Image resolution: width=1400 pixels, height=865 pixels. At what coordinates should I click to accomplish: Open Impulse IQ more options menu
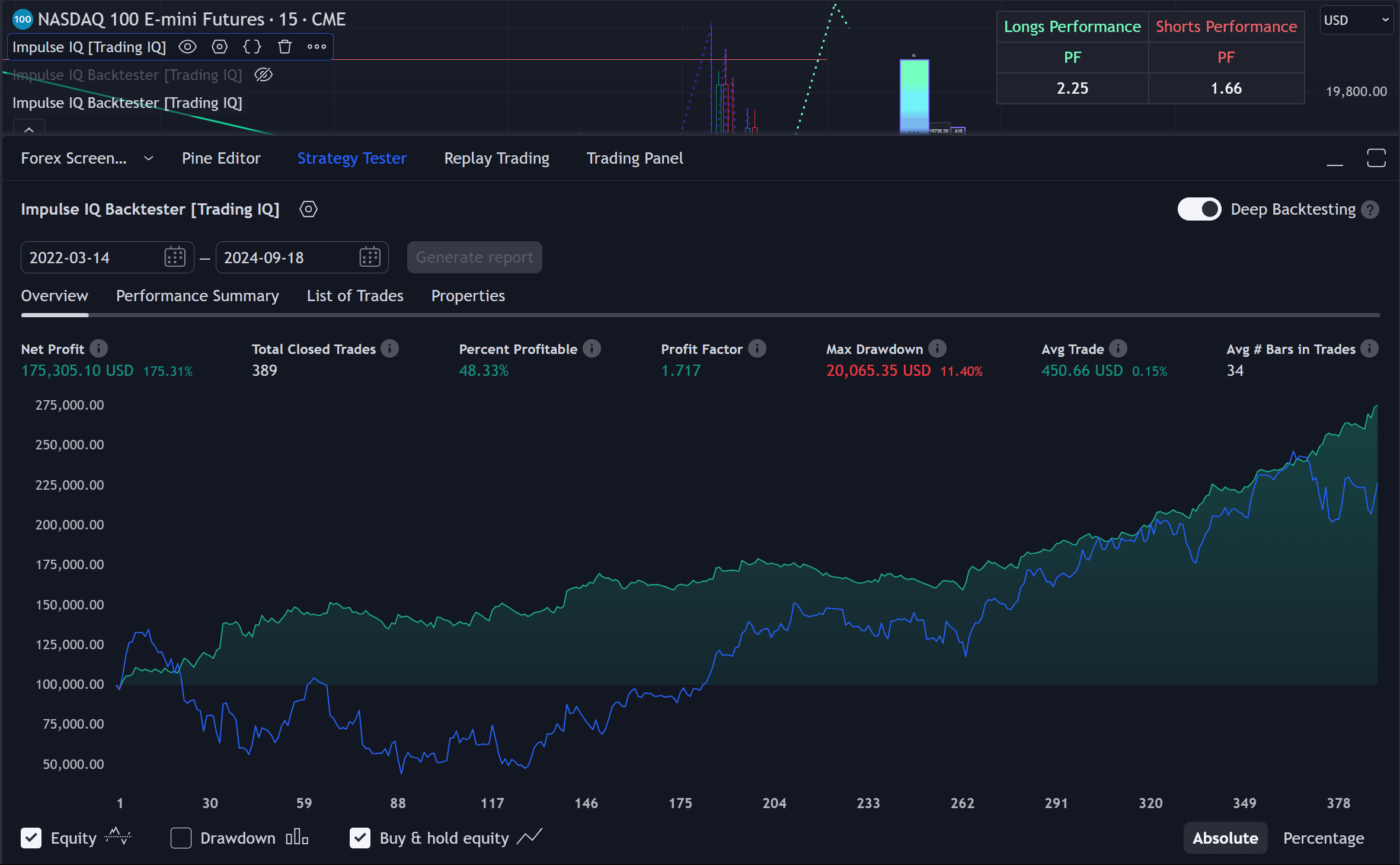coord(317,47)
